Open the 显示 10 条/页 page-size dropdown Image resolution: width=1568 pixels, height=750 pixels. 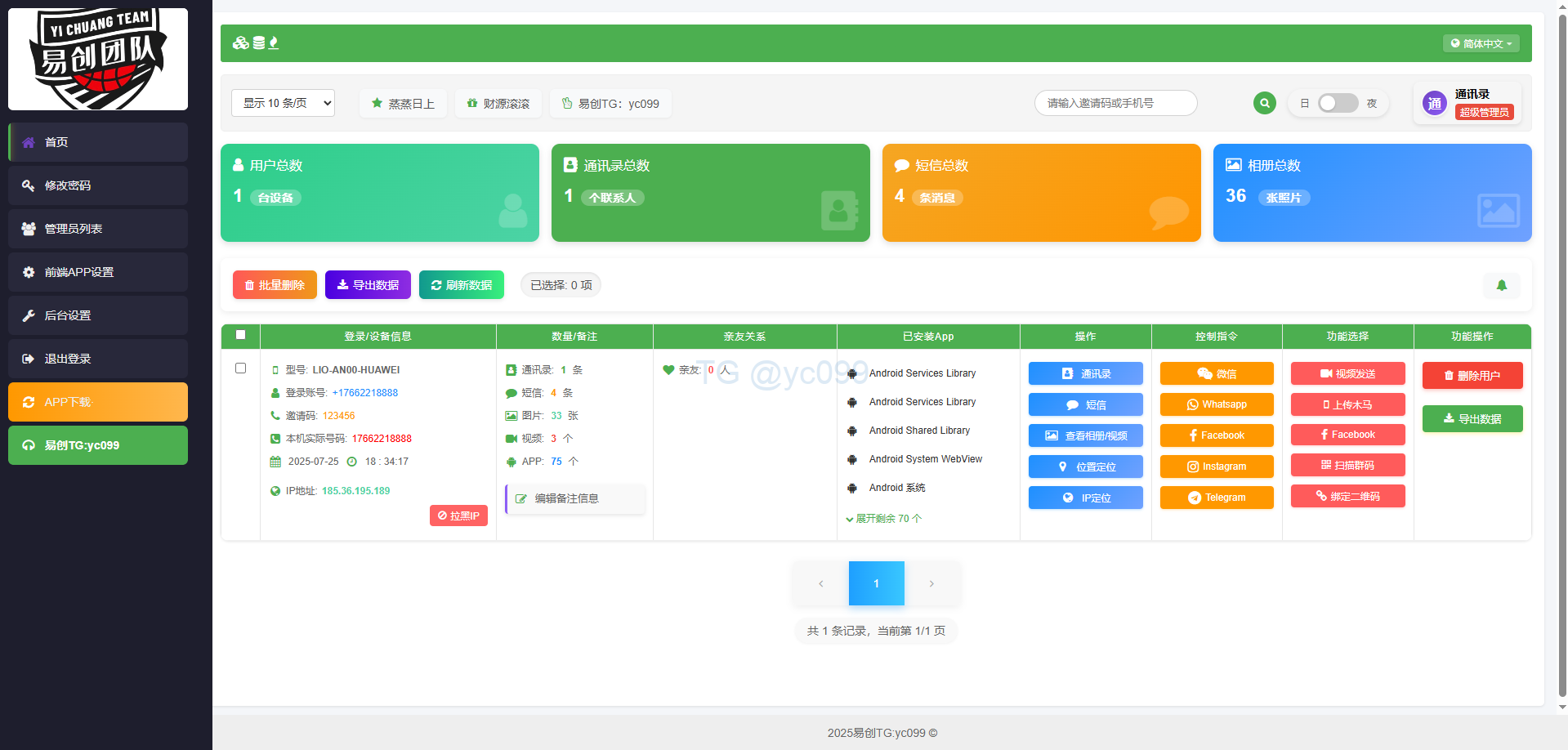tap(282, 103)
